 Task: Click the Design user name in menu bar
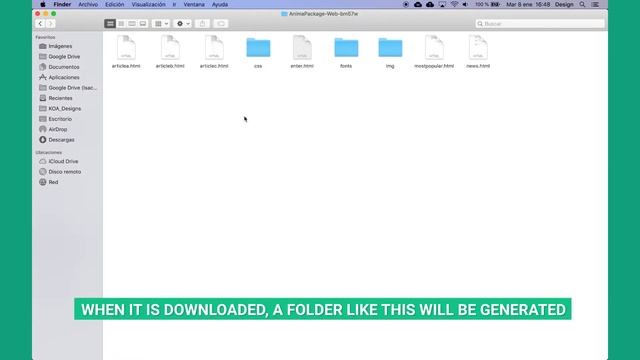pyautogui.click(x=564, y=4)
